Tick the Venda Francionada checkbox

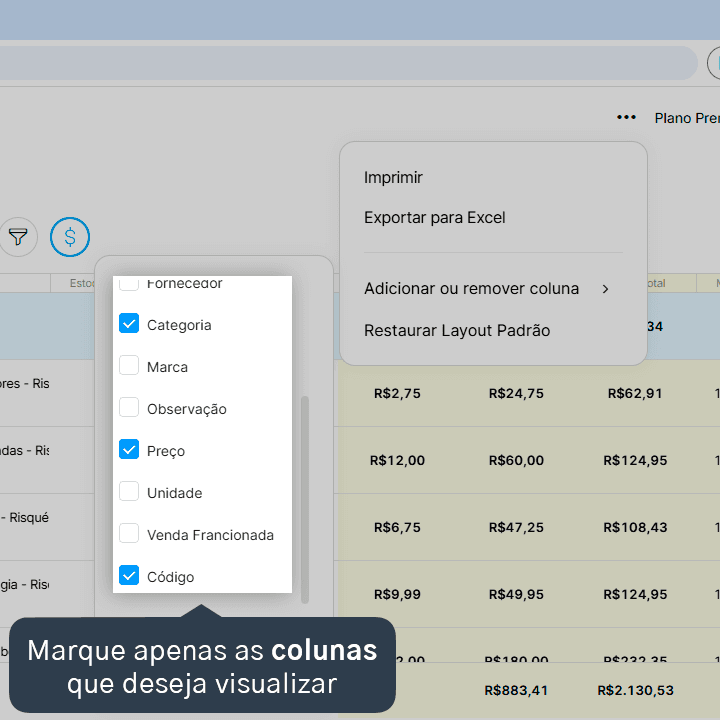[129, 534]
